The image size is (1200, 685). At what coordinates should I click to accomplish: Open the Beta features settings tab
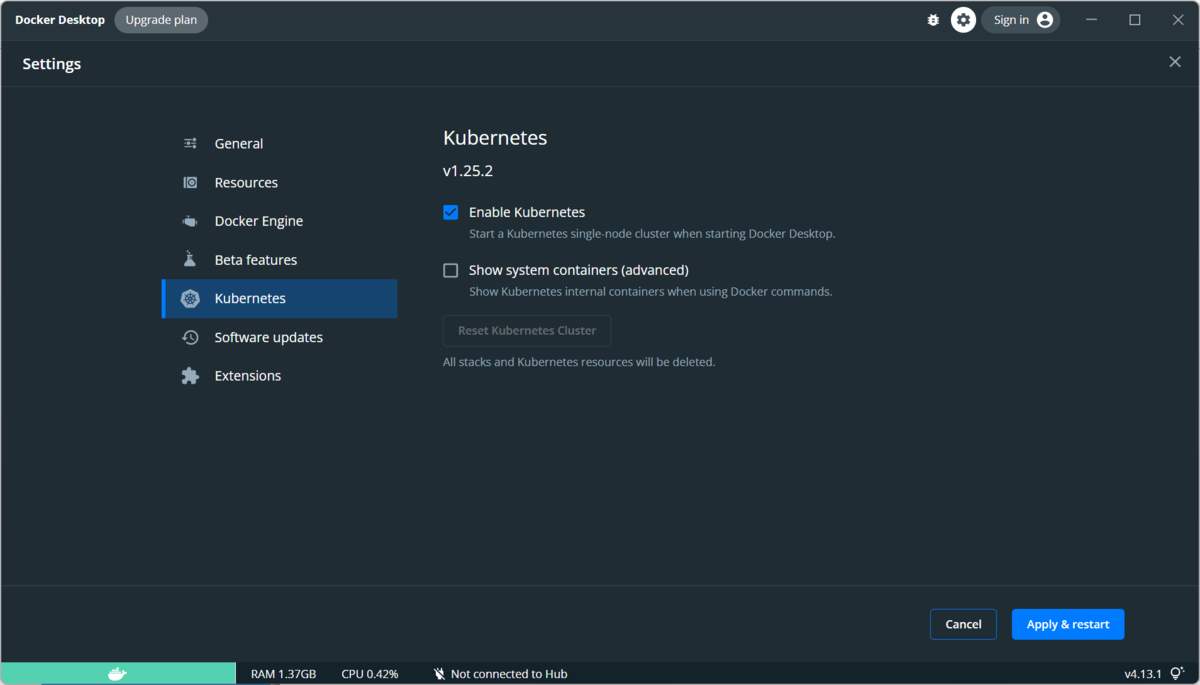click(279, 260)
